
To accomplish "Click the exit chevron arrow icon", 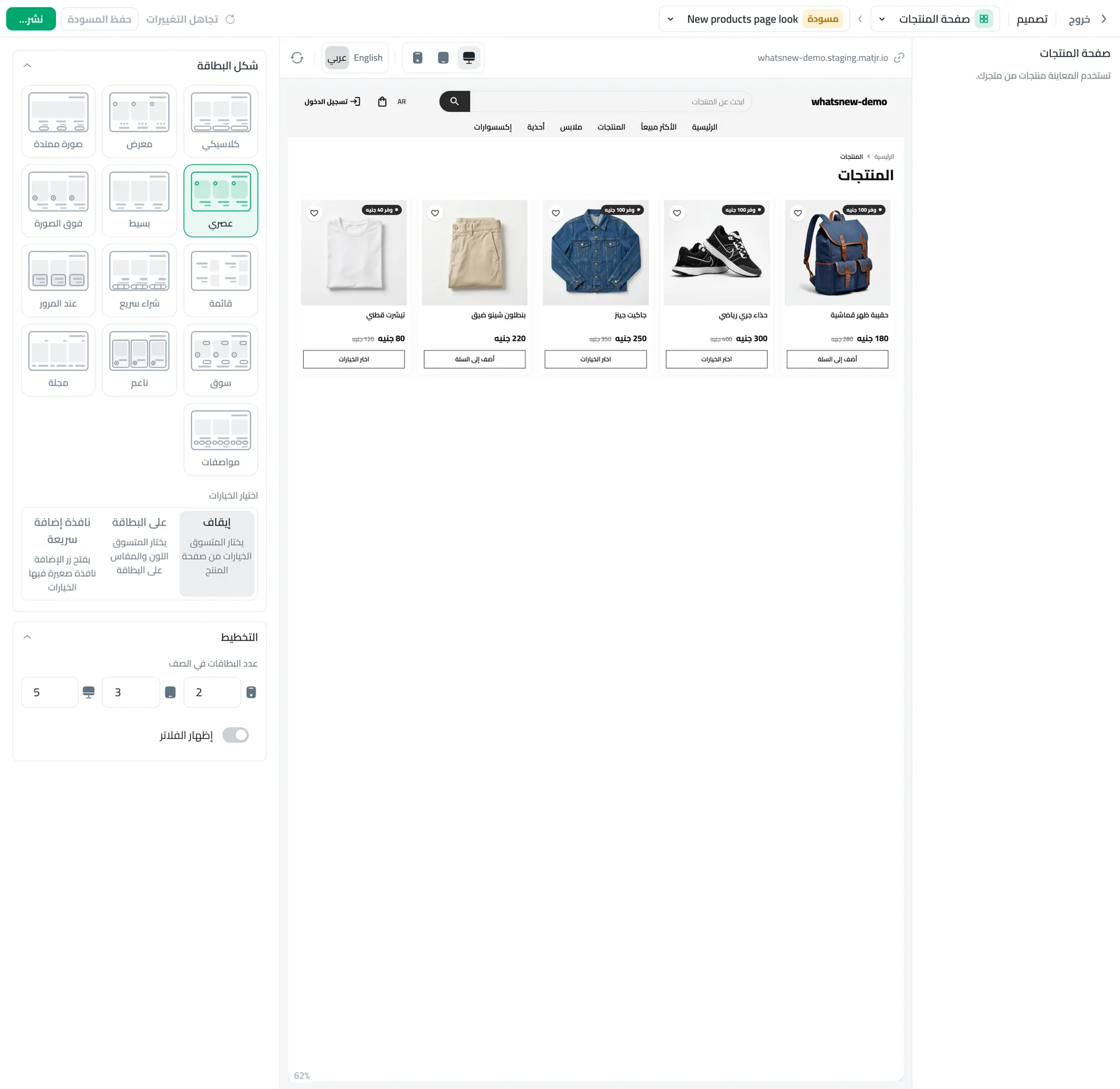I will [1104, 19].
